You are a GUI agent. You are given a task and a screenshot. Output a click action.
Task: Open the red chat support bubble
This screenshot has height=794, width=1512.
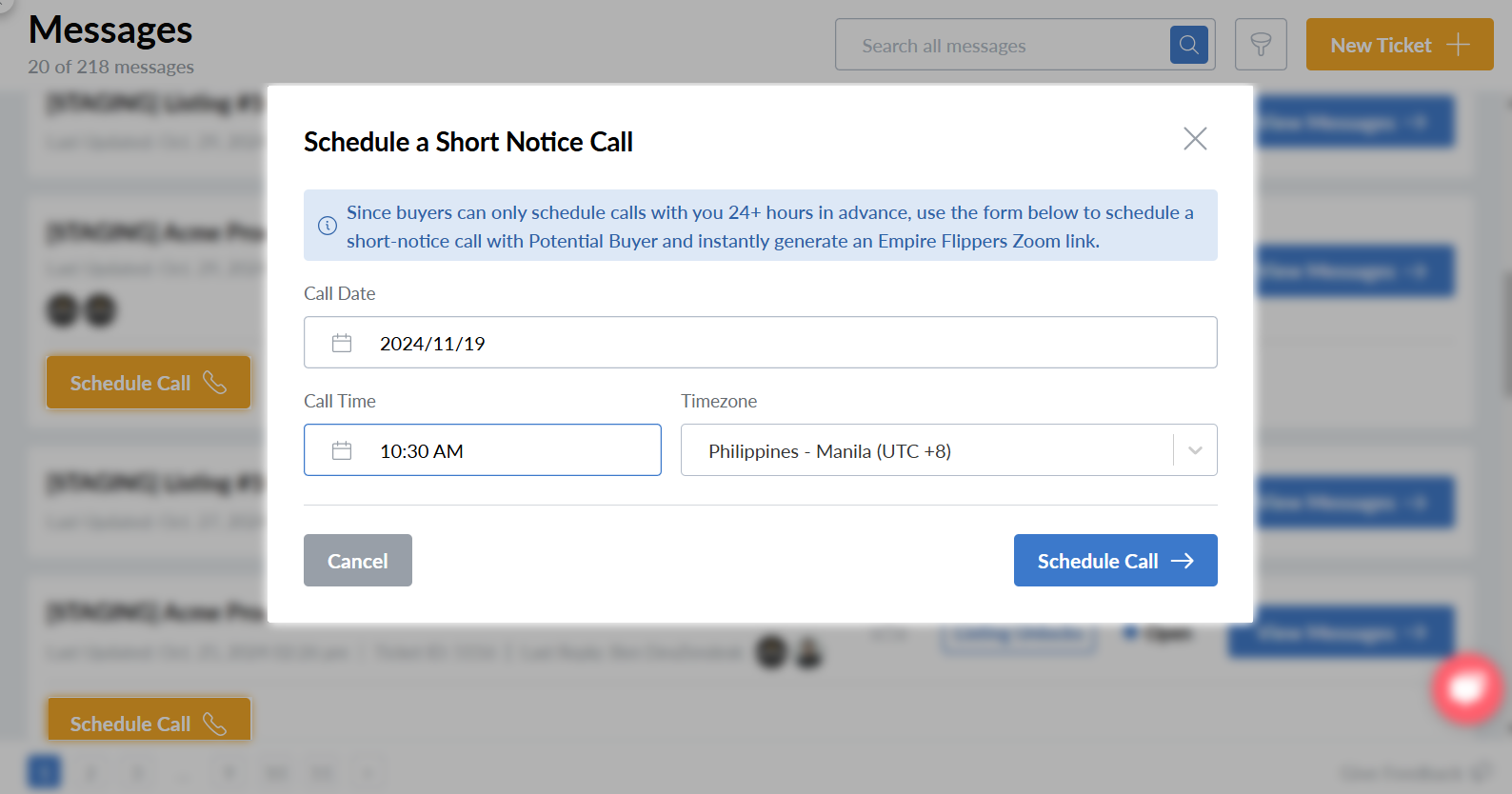tap(1466, 687)
